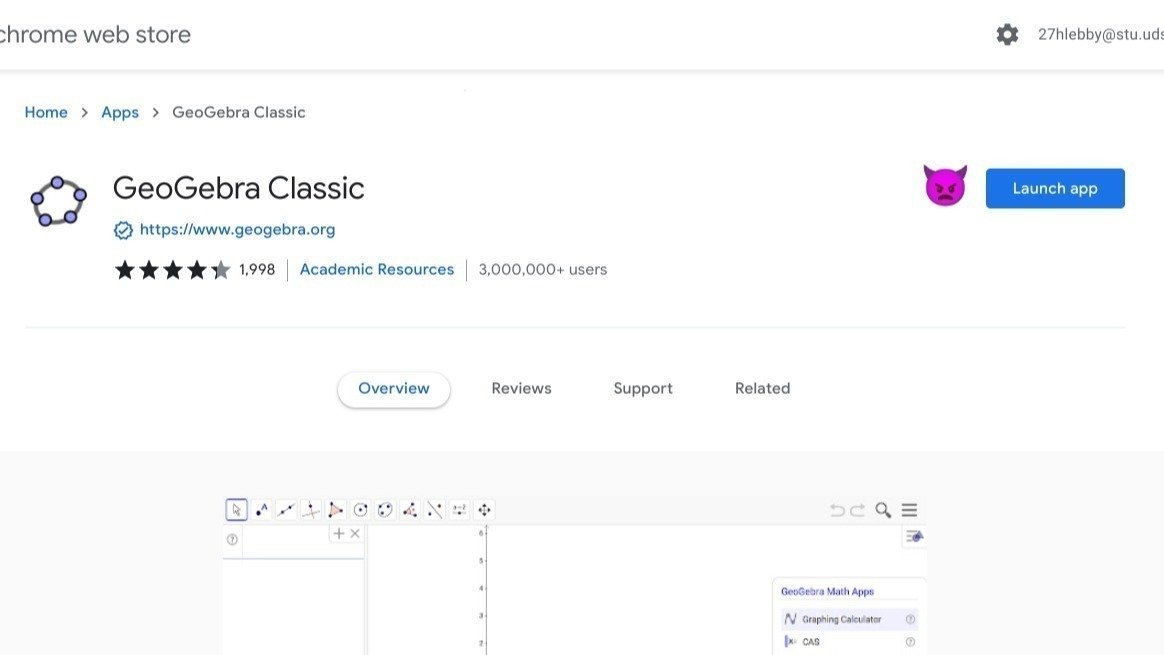Navigate to Home breadcrumb
The width and height of the screenshot is (1164, 655).
pos(46,113)
